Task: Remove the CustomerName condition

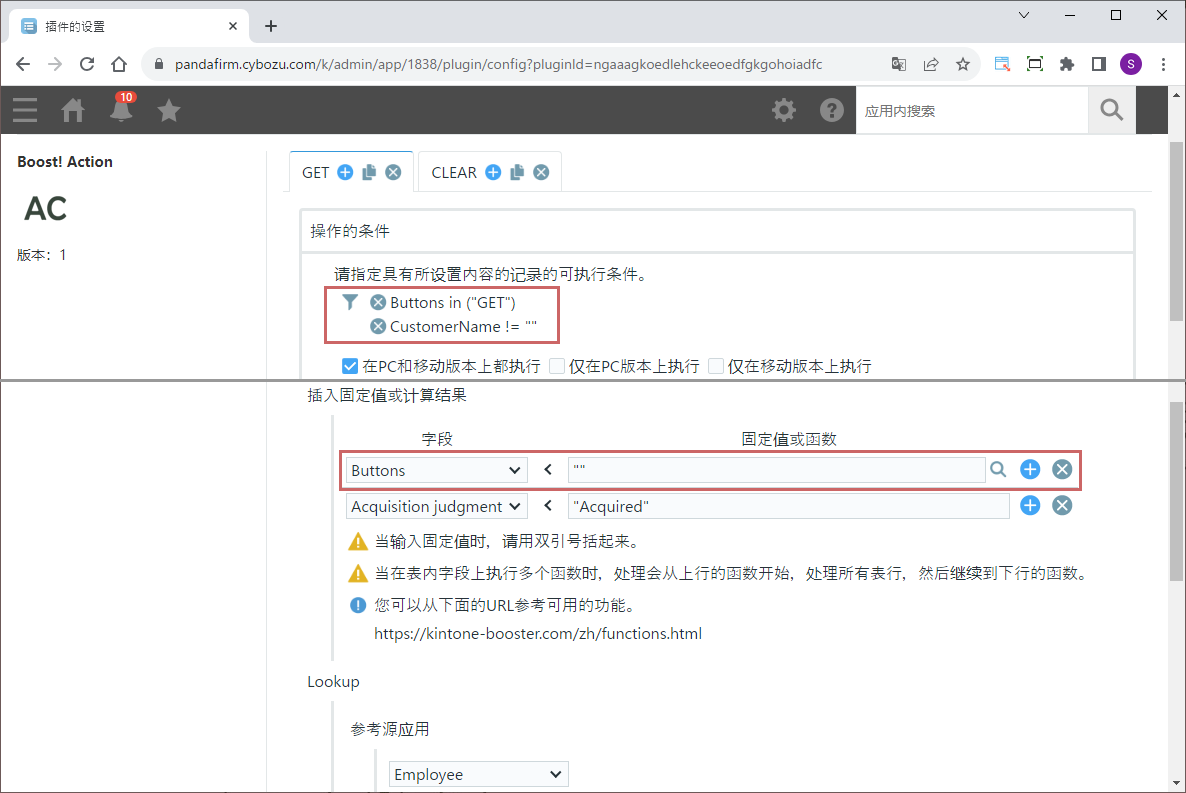Action: point(378,326)
